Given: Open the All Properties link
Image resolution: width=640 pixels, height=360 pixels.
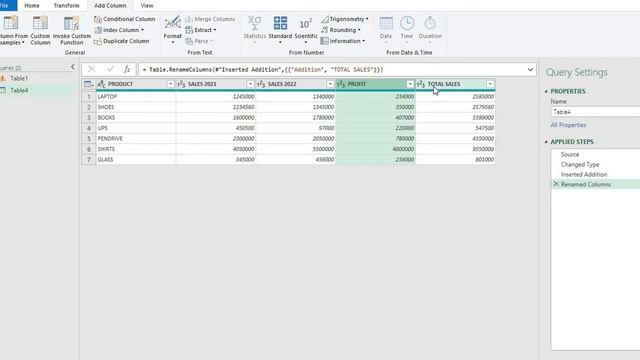Looking at the screenshot, I should [x=568, y=125].
